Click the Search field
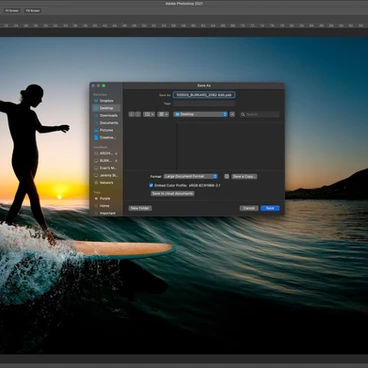The width and height of the screenshot is (368, 368). pos(260,114)
